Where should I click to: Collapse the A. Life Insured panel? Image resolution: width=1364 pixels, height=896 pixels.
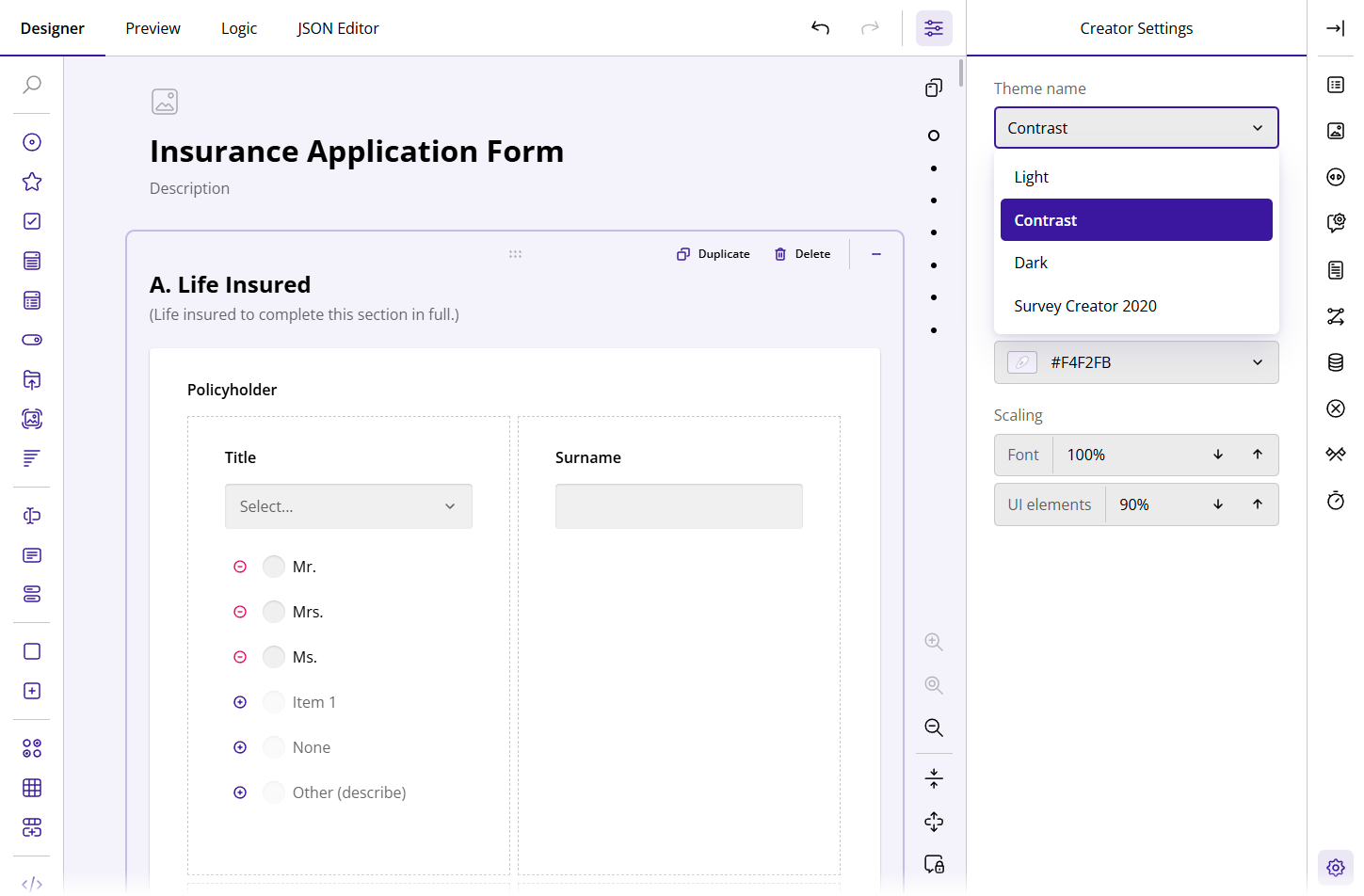pos(875,253)
